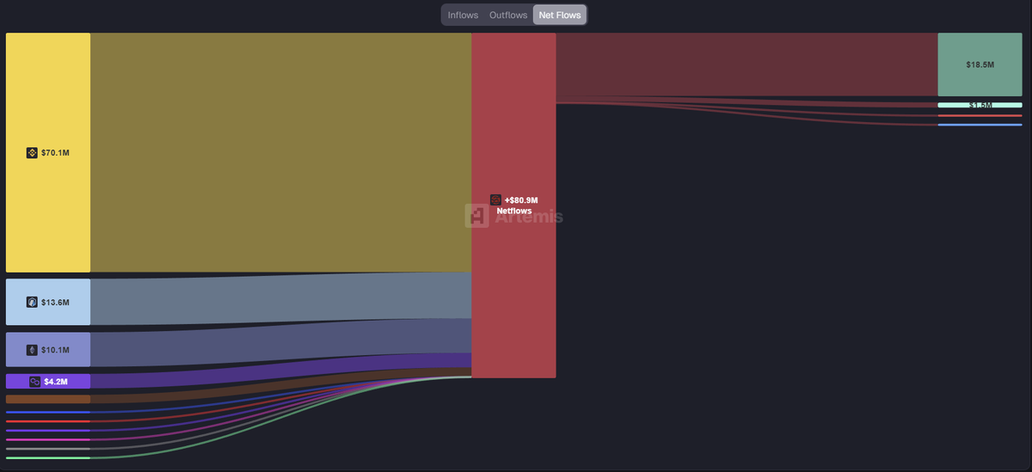Click the Ethereum icon next to $10.1M
1032x472 pixels.
(32, 350)
